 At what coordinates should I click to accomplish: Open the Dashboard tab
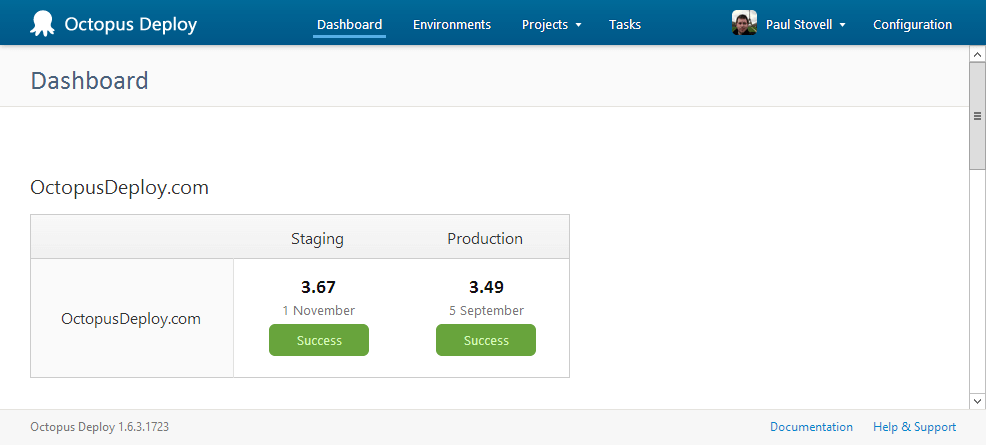(349, 24)
